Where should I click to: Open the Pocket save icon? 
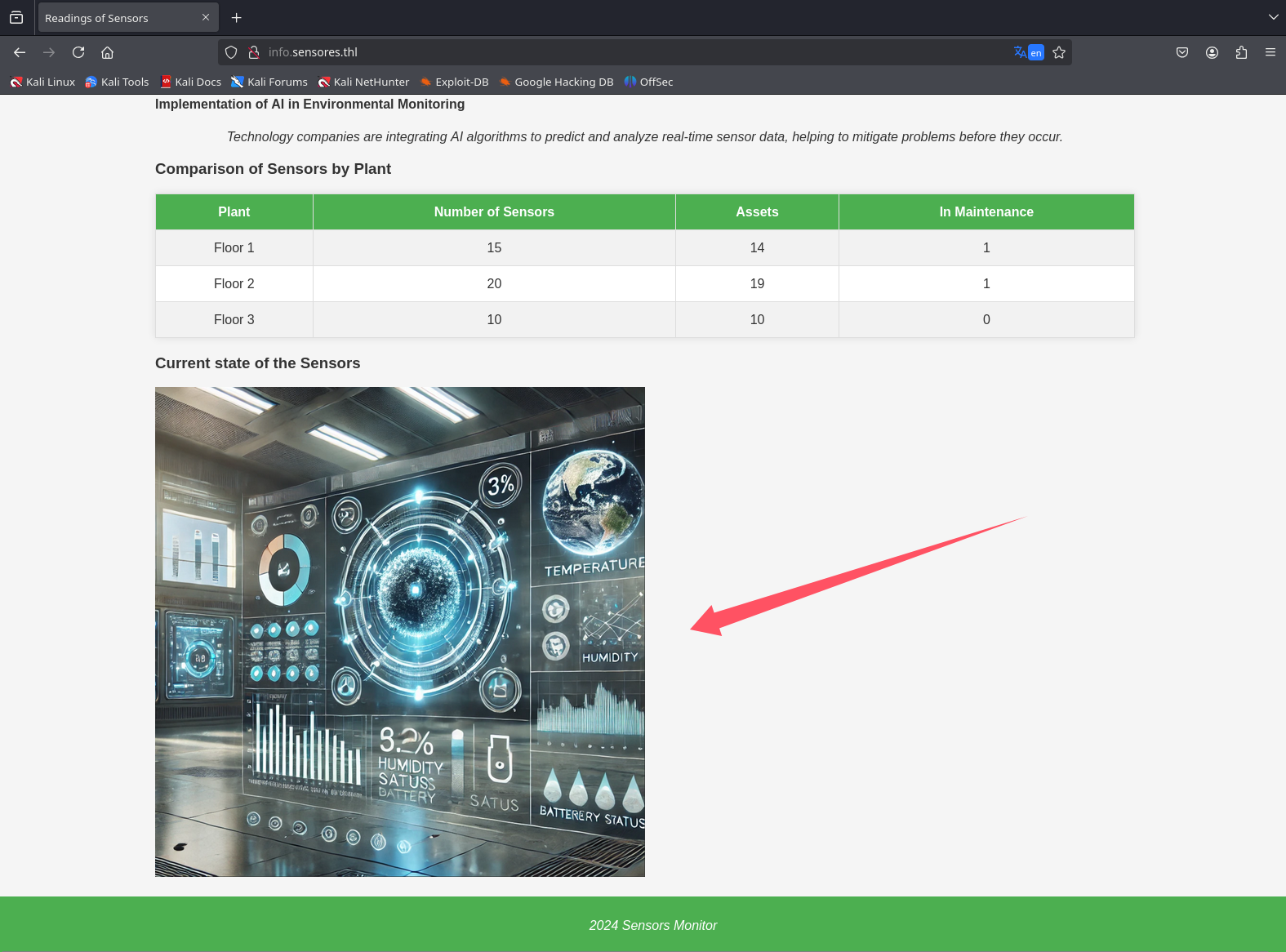click(1181, 52)
